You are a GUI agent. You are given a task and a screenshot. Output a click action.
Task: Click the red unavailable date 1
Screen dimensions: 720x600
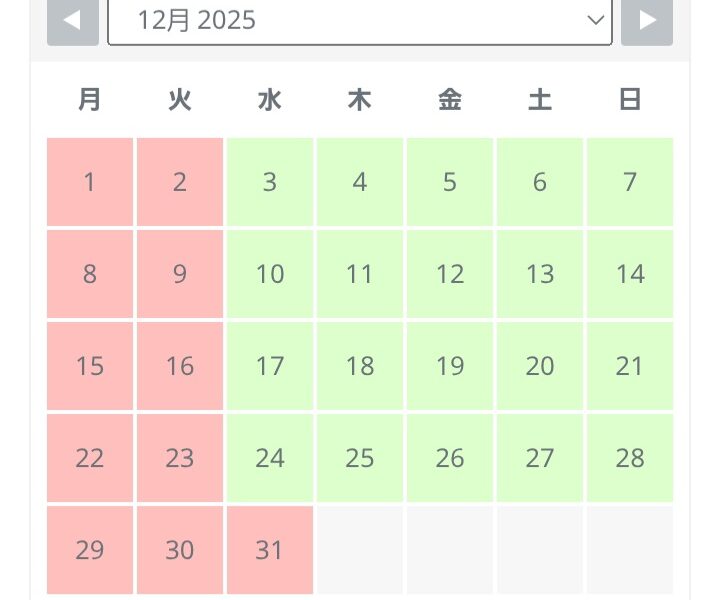90,182
